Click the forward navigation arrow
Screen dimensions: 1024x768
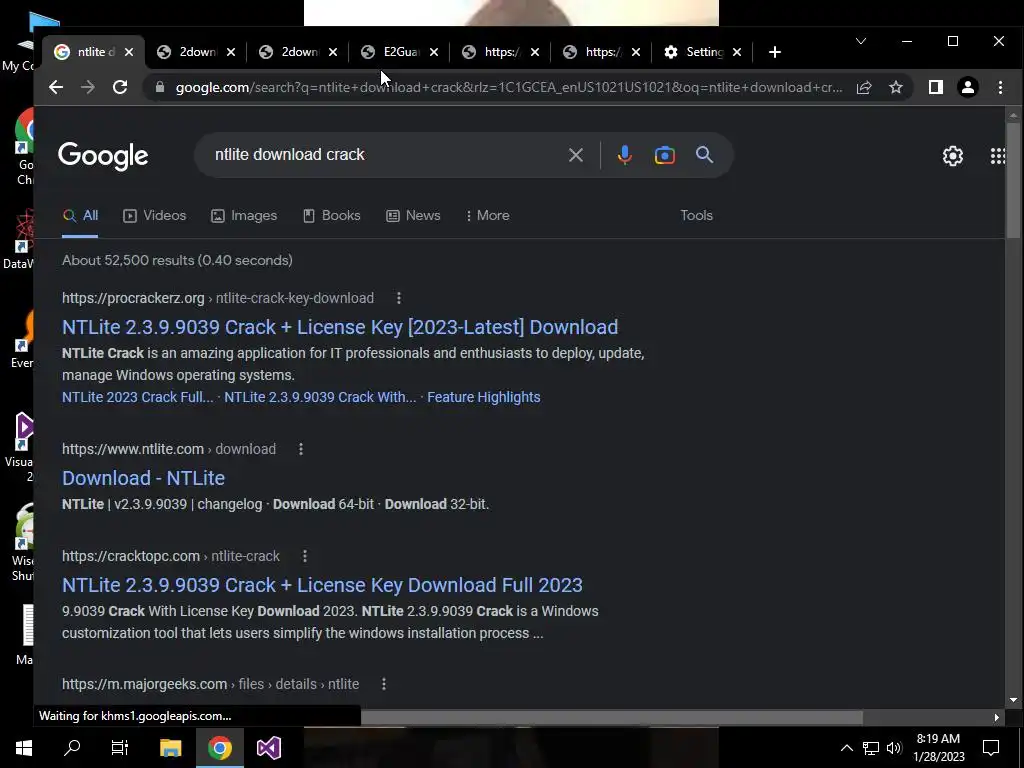(88, 88)
